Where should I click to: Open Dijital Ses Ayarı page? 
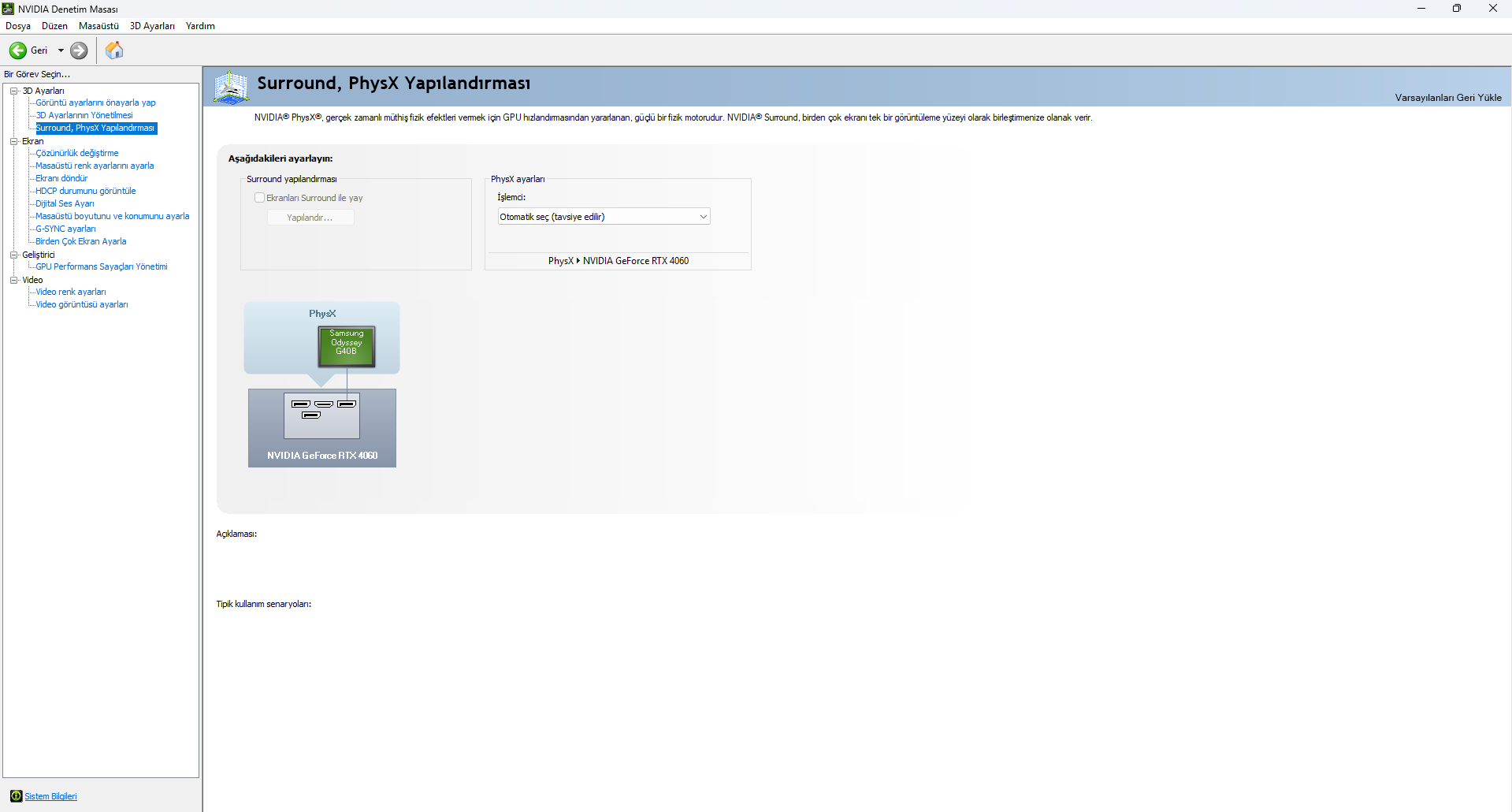(65, 203)
